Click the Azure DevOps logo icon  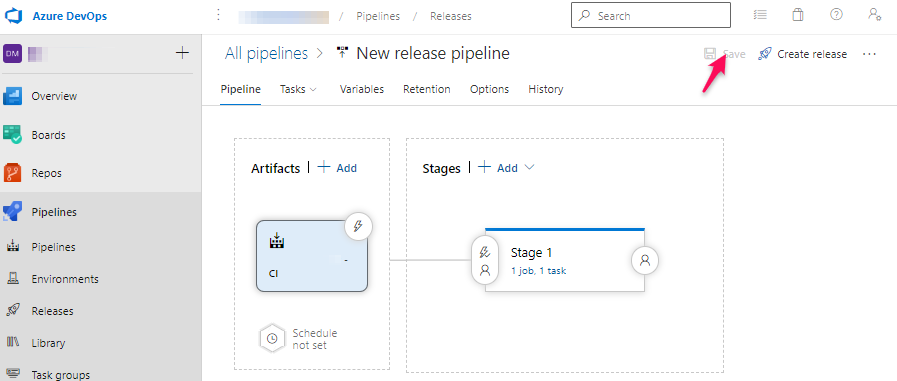click(13, 16)
